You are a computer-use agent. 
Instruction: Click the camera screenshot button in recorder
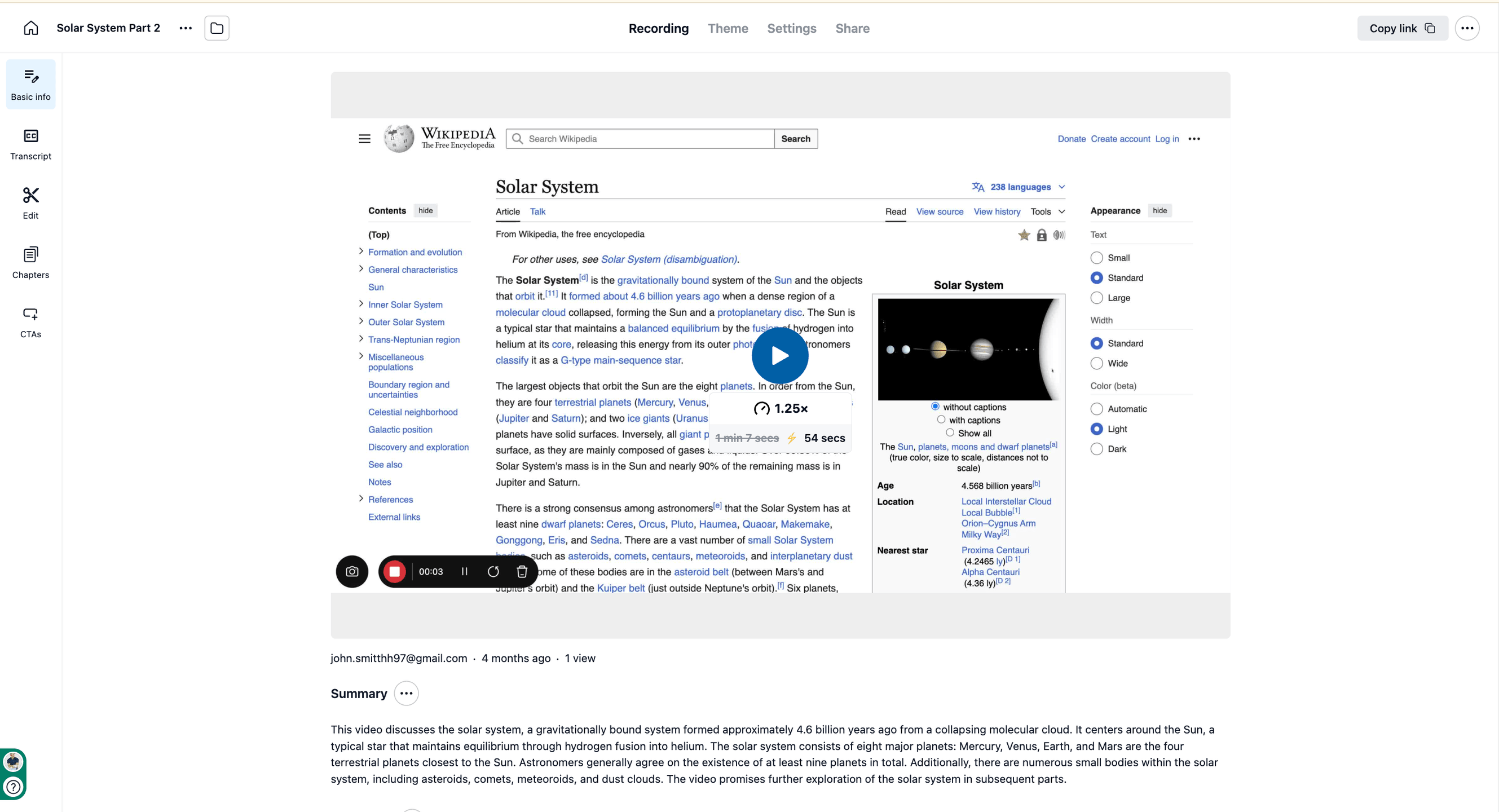pyautogui.click(x=352, y=571)
